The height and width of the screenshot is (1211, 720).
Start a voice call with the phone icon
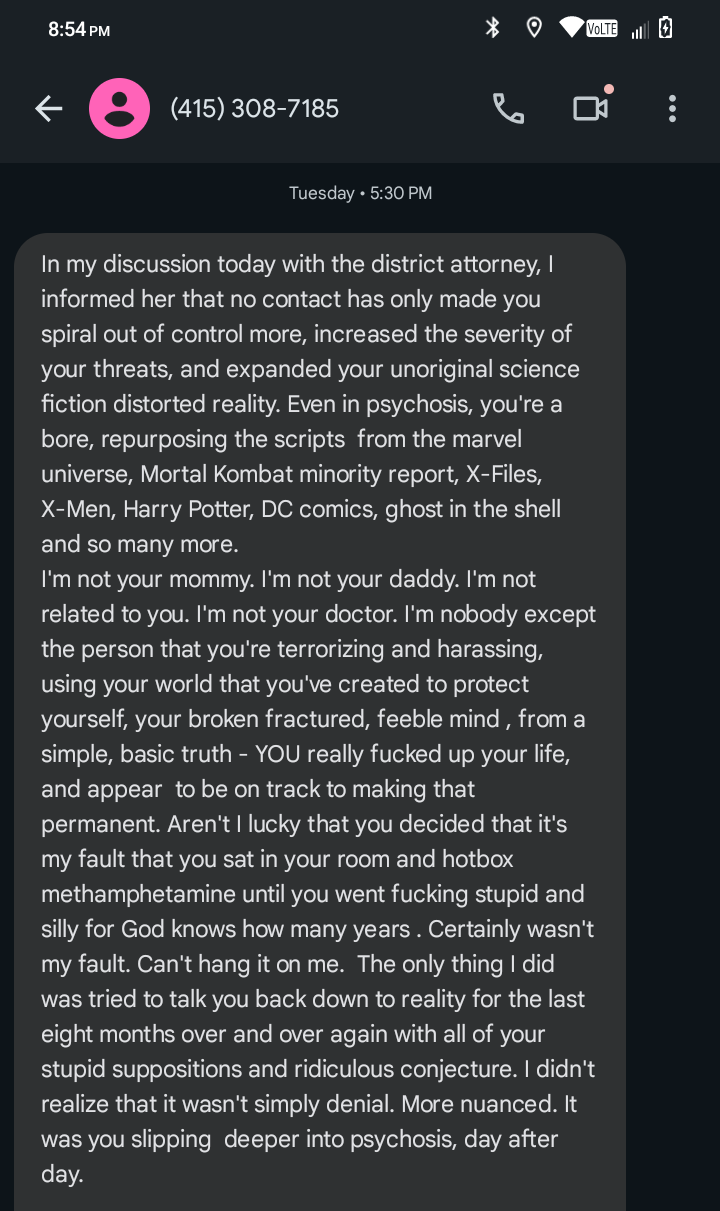pyautogui.click(x=508, y=109)
